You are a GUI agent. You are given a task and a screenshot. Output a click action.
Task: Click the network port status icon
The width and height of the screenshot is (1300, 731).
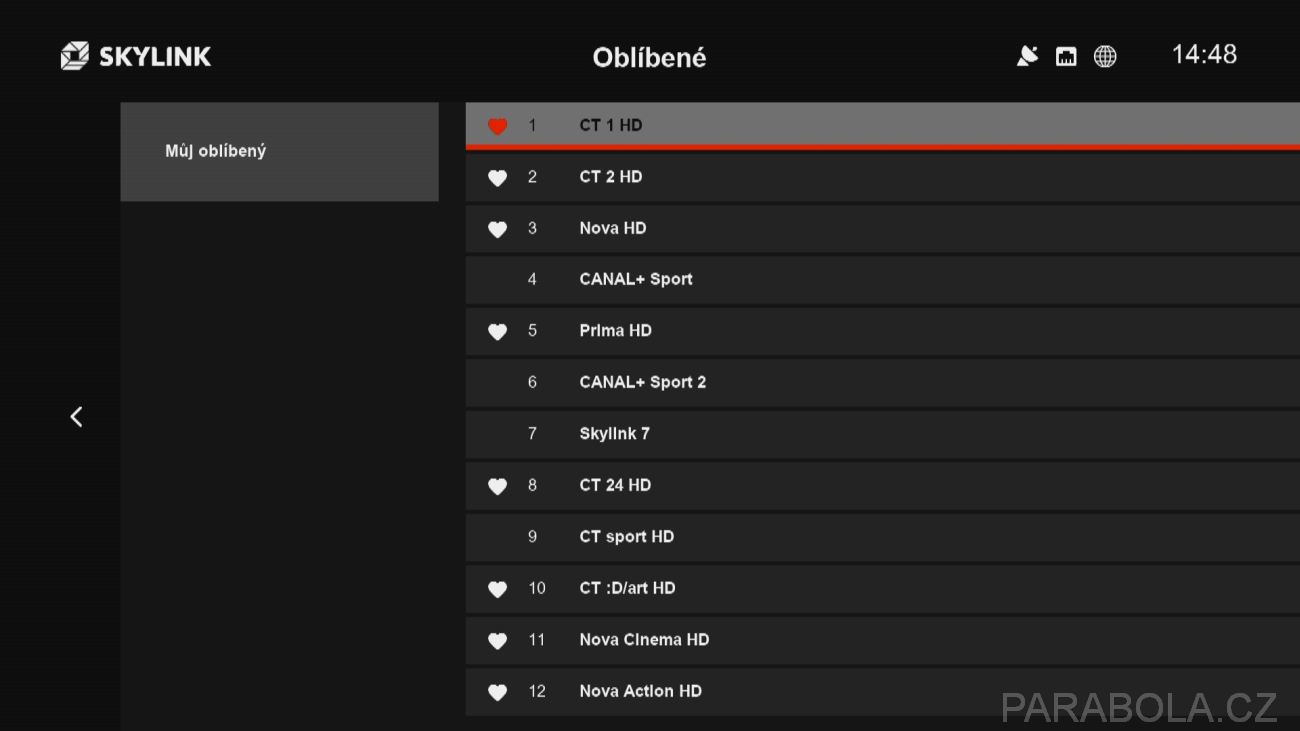tap(1066, 57)
